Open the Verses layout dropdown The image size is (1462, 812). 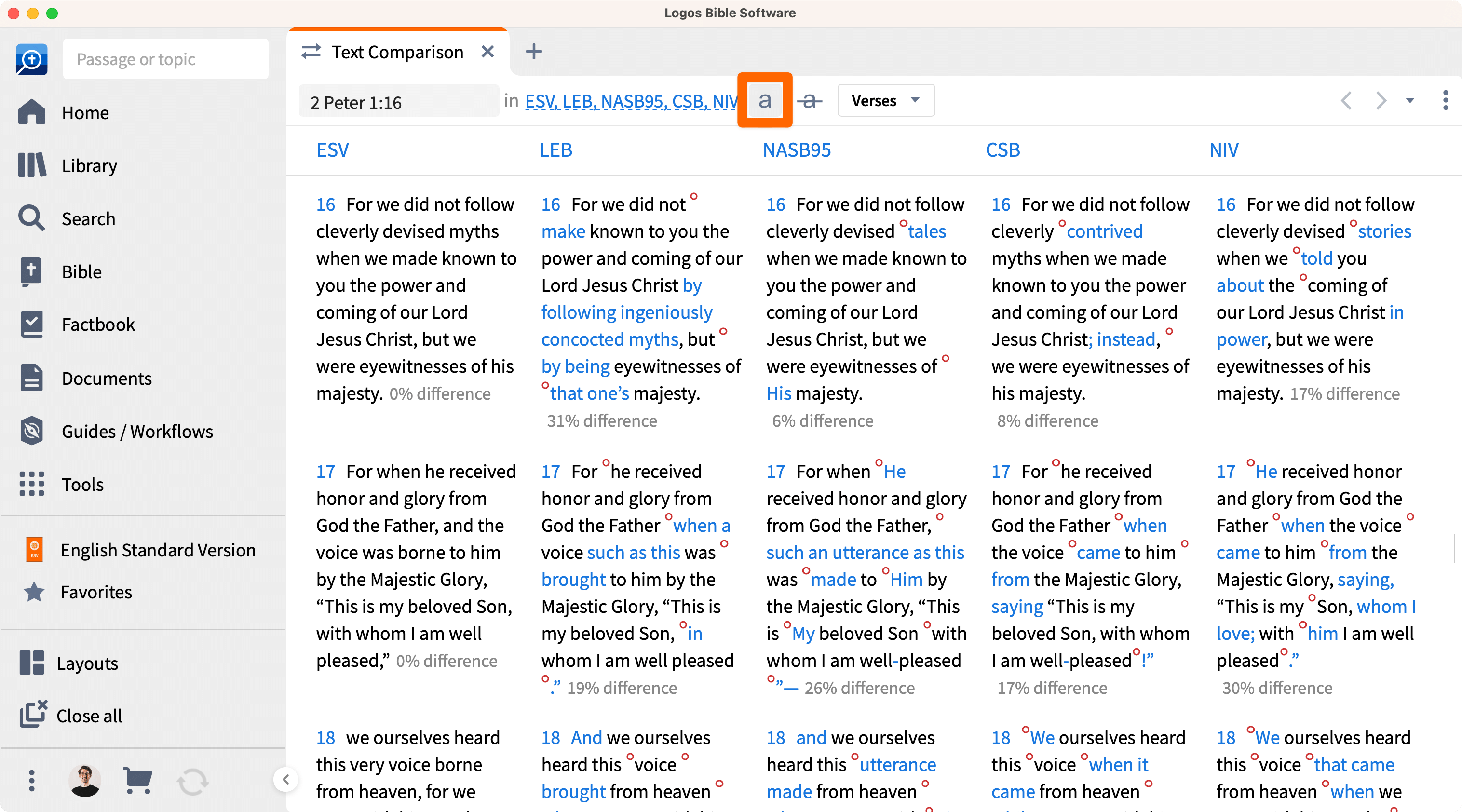[885, 100]
